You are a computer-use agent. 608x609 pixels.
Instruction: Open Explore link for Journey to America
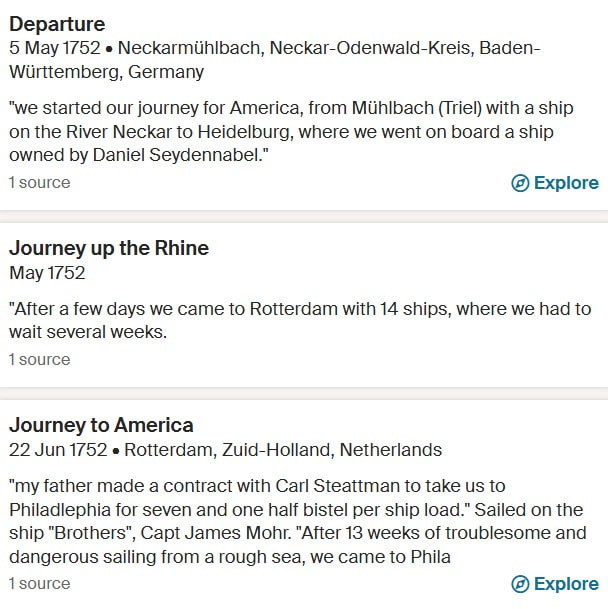click(555, 584)
